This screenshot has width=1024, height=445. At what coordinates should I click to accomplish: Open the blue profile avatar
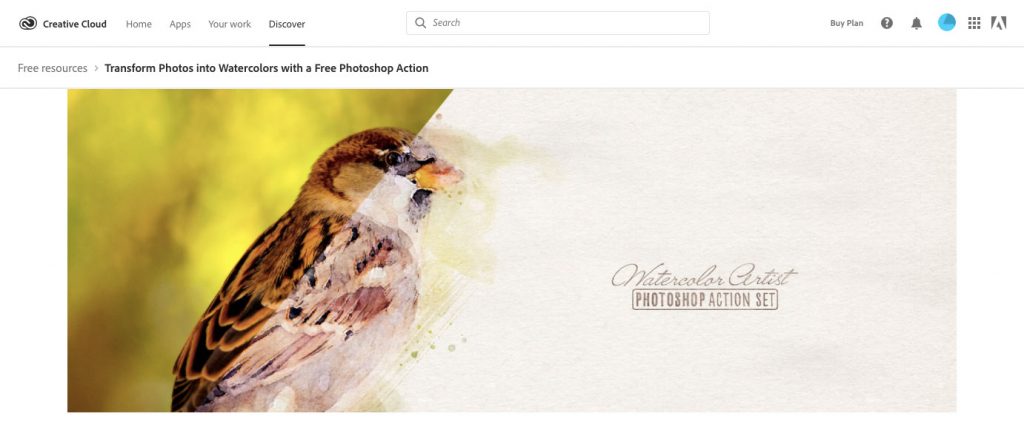tap(946, 23)
